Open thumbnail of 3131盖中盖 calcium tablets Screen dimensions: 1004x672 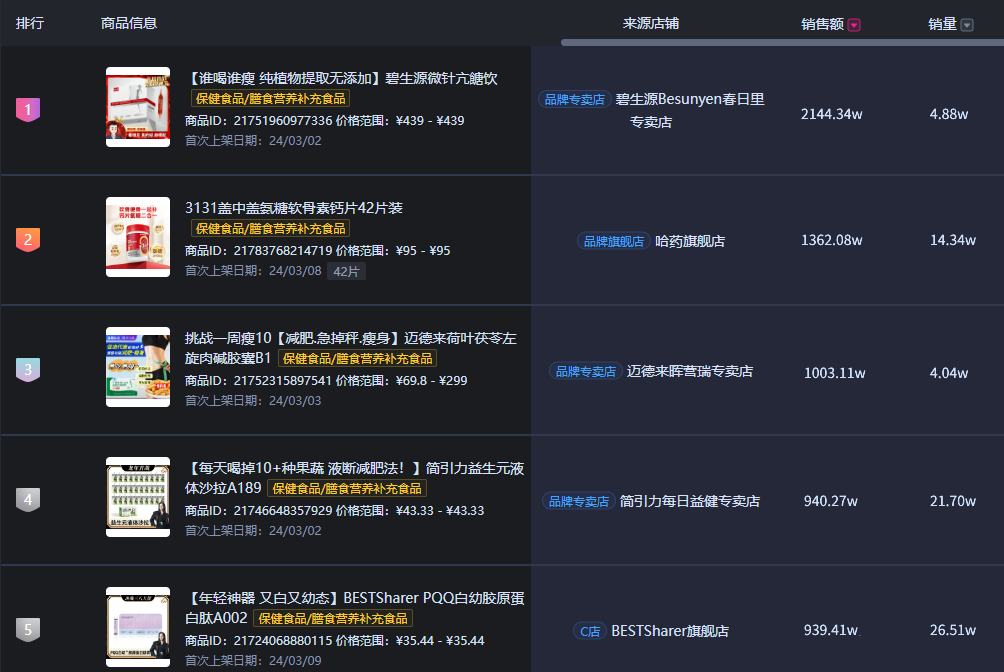tap(138, 237)
